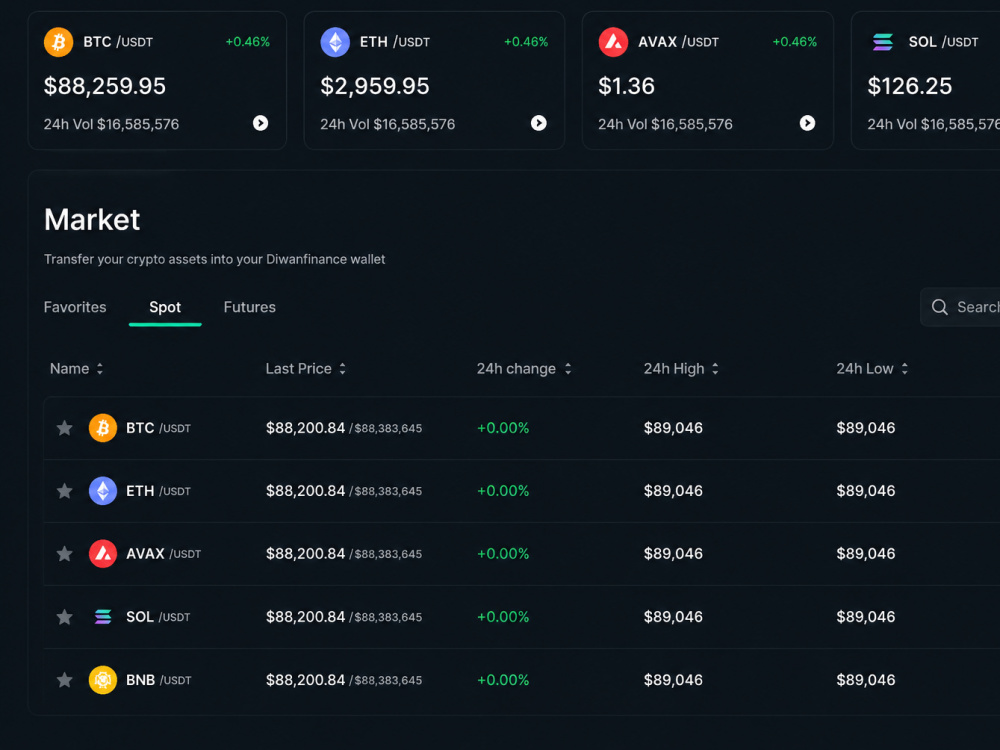The width and height of the screenshot is (1000, 750).
Task: Click the Search input field
Action: pos(960,307)
